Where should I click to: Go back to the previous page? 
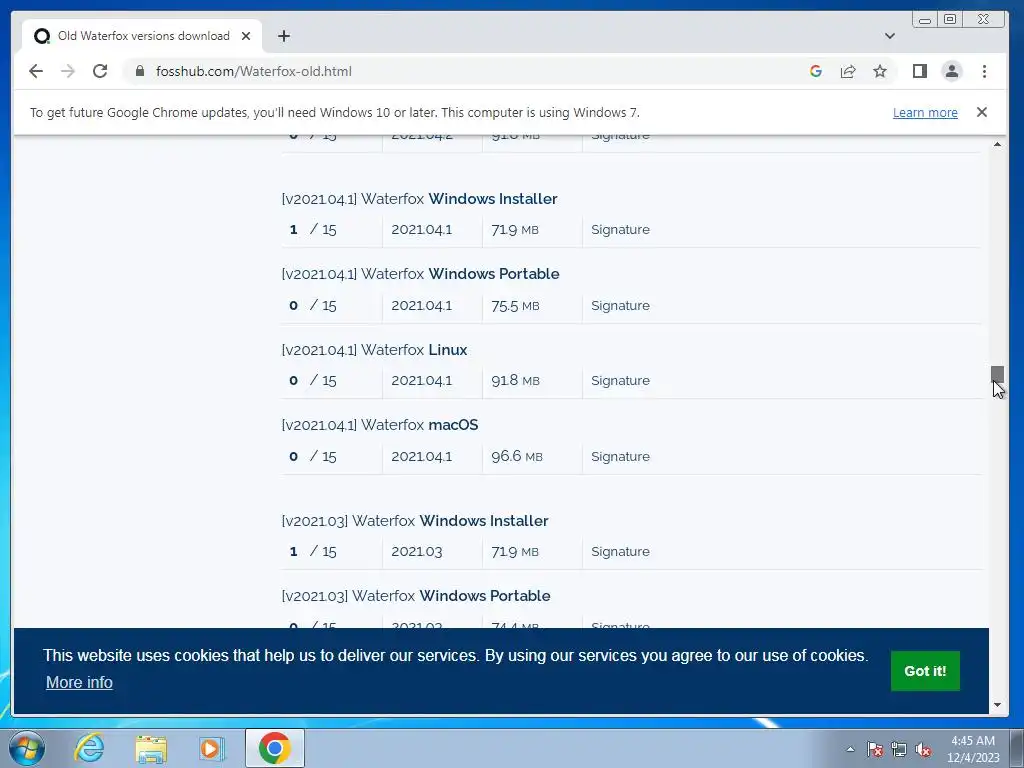pos(36,71)
